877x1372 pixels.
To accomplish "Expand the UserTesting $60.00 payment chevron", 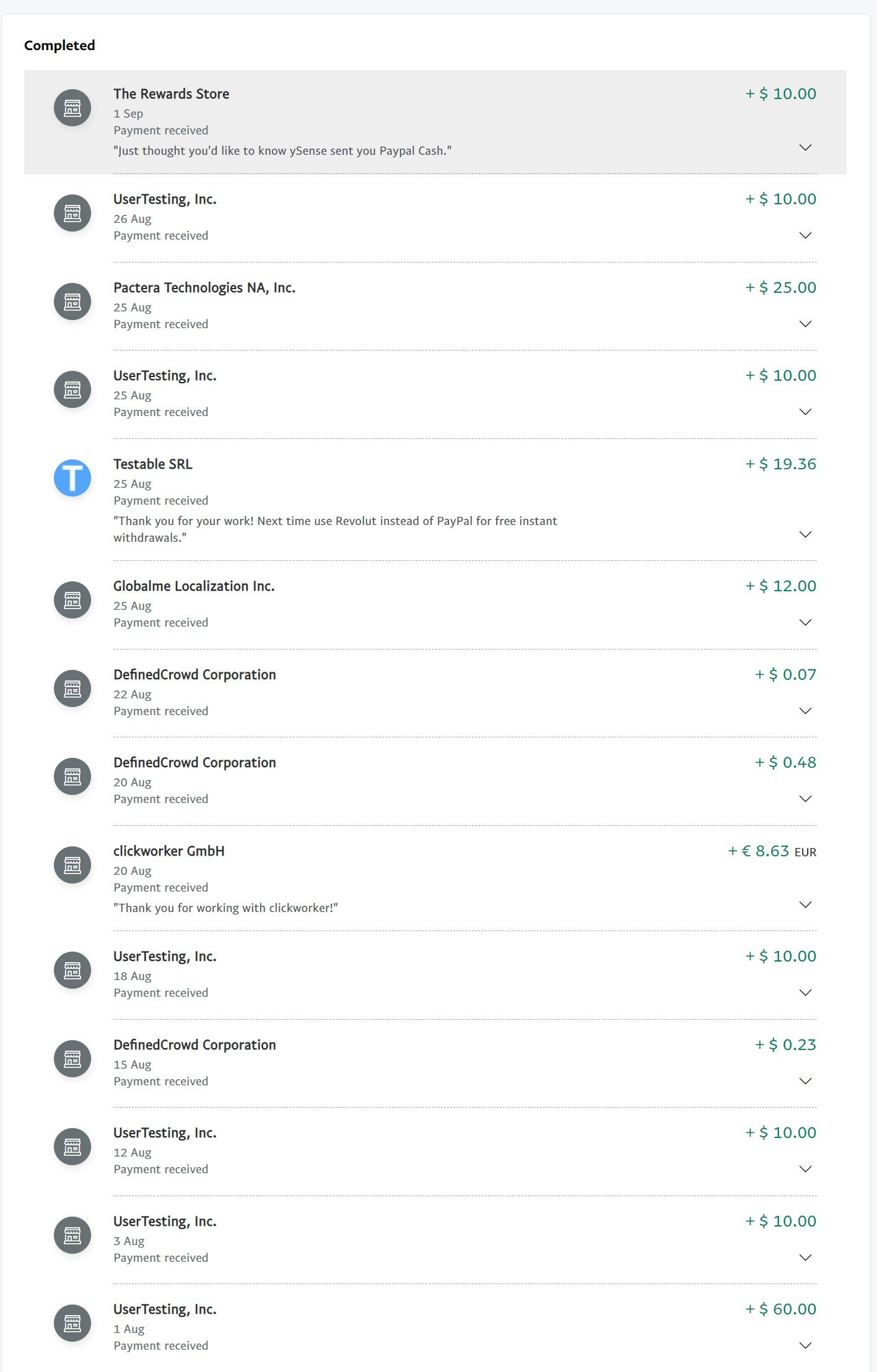I will point(805,1345).
